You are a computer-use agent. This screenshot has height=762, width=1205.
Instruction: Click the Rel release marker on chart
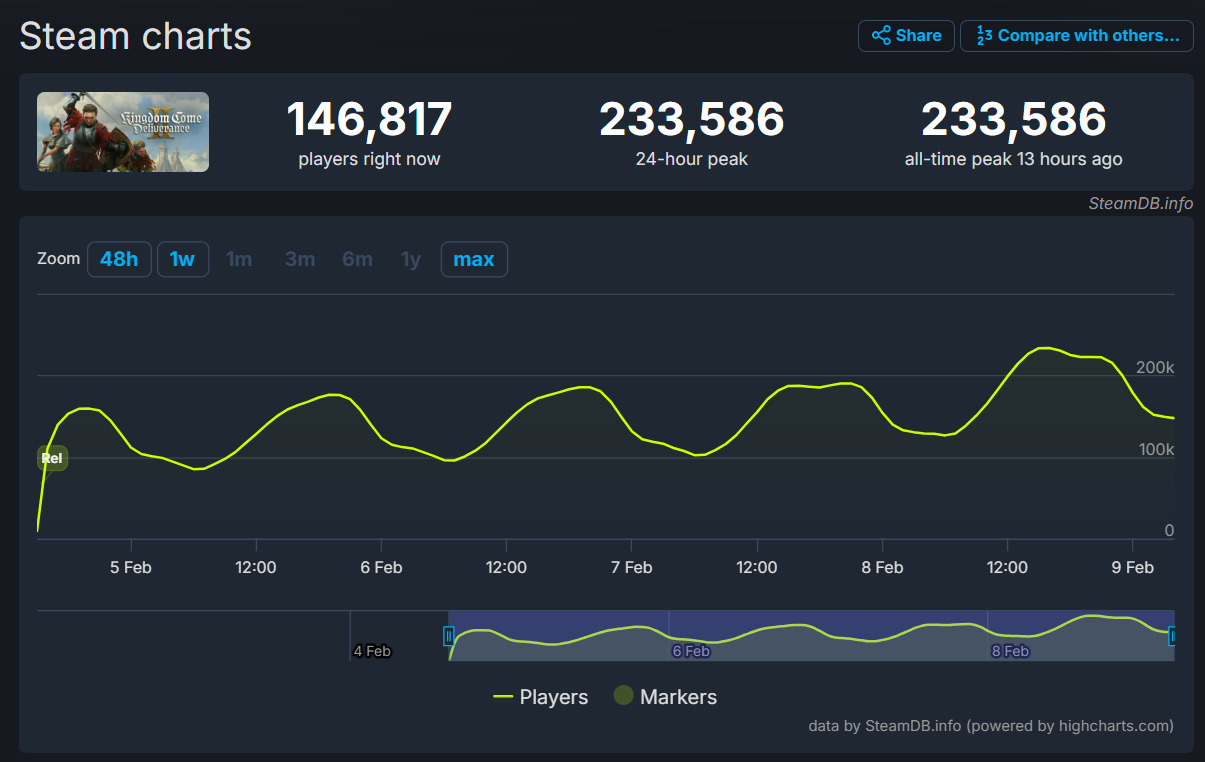click(x=52, y=459)
